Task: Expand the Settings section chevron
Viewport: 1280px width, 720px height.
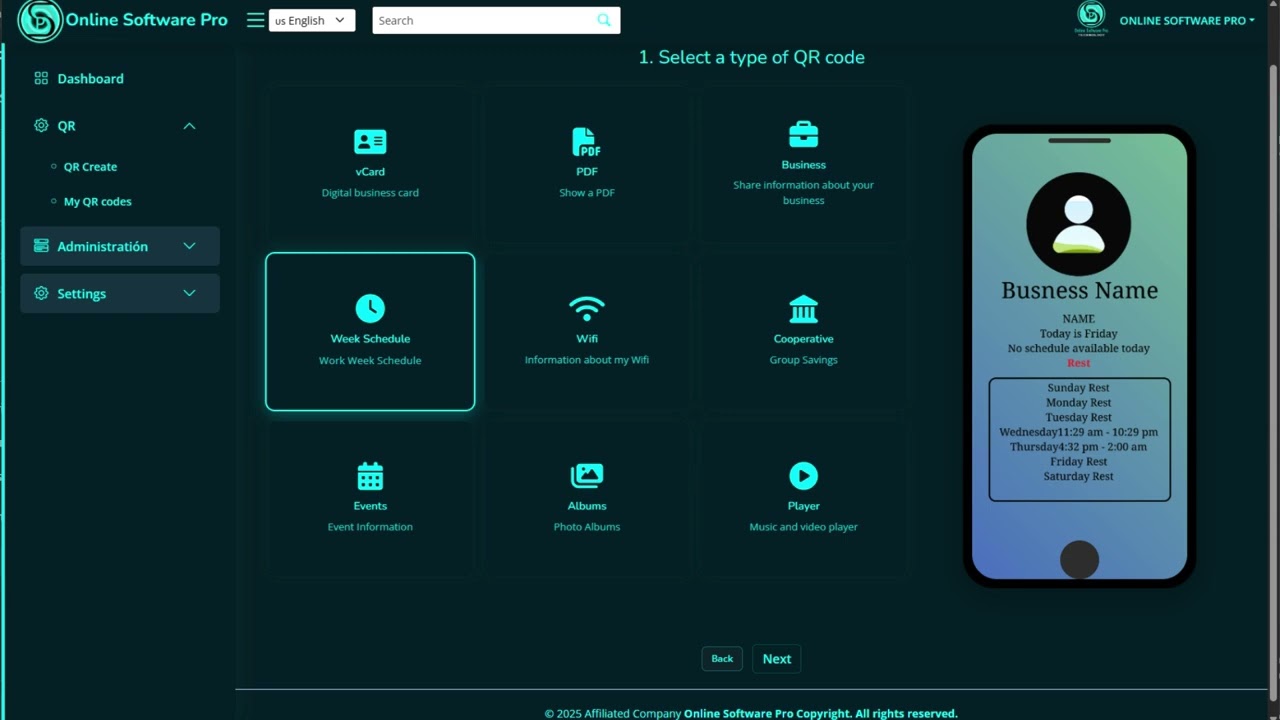Action: (189, 293)
